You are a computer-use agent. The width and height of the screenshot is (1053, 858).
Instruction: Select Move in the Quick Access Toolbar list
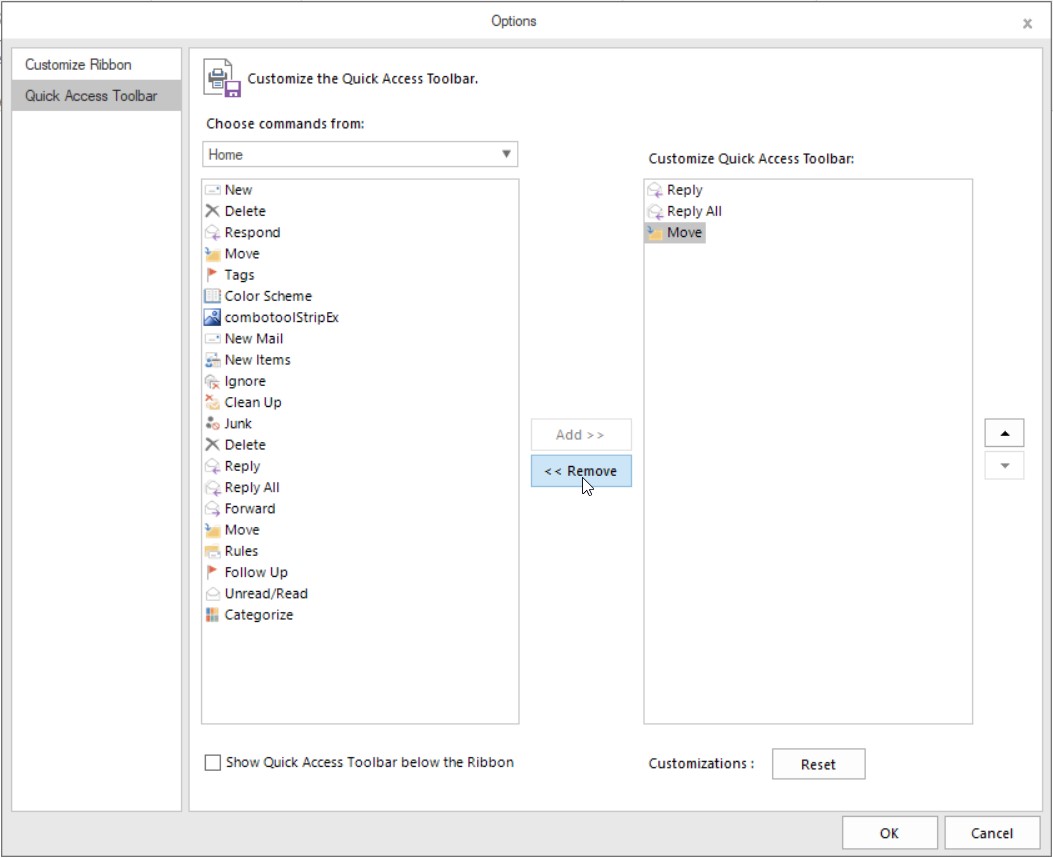681,232
